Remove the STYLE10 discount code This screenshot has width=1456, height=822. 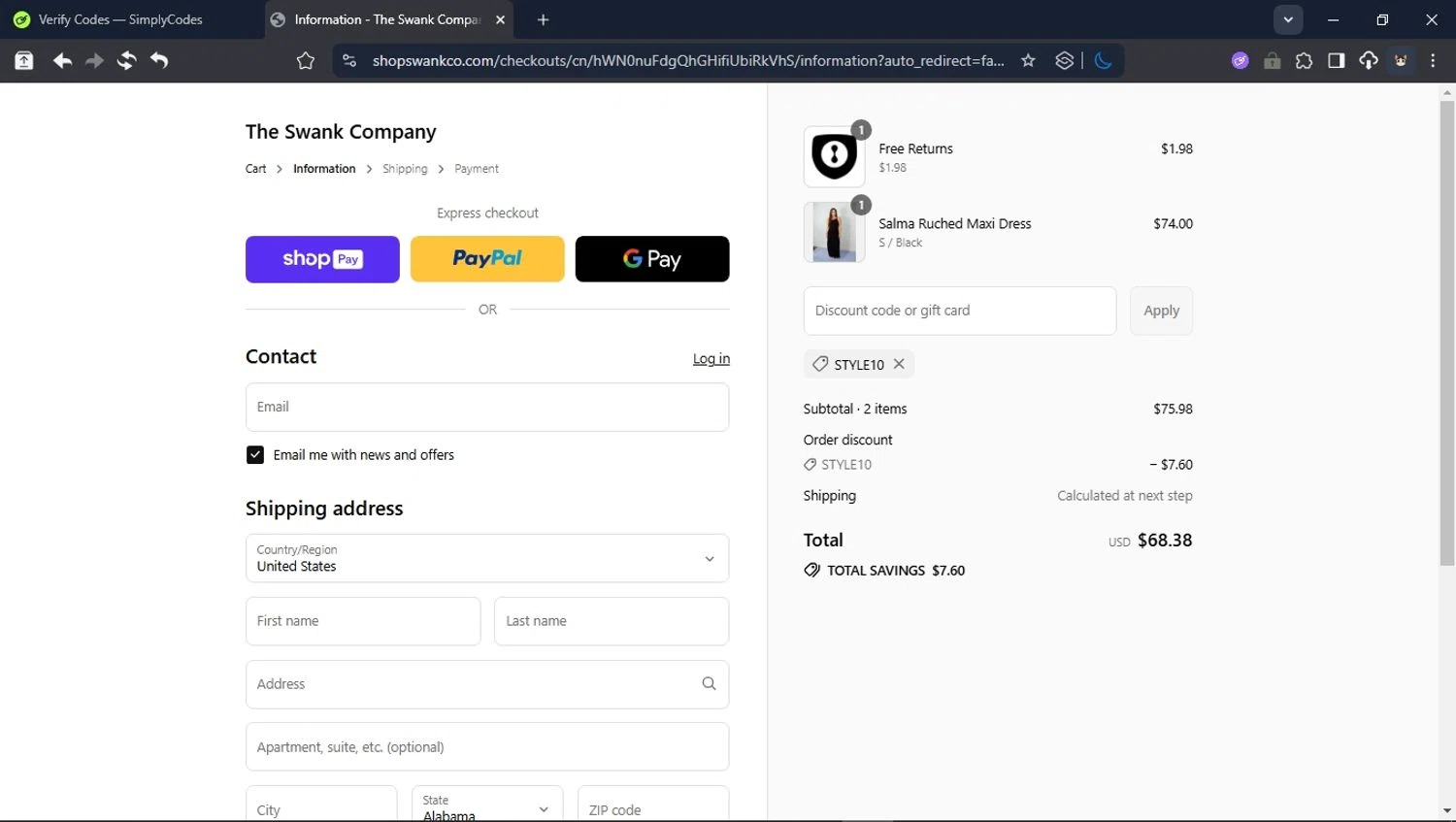899,364
